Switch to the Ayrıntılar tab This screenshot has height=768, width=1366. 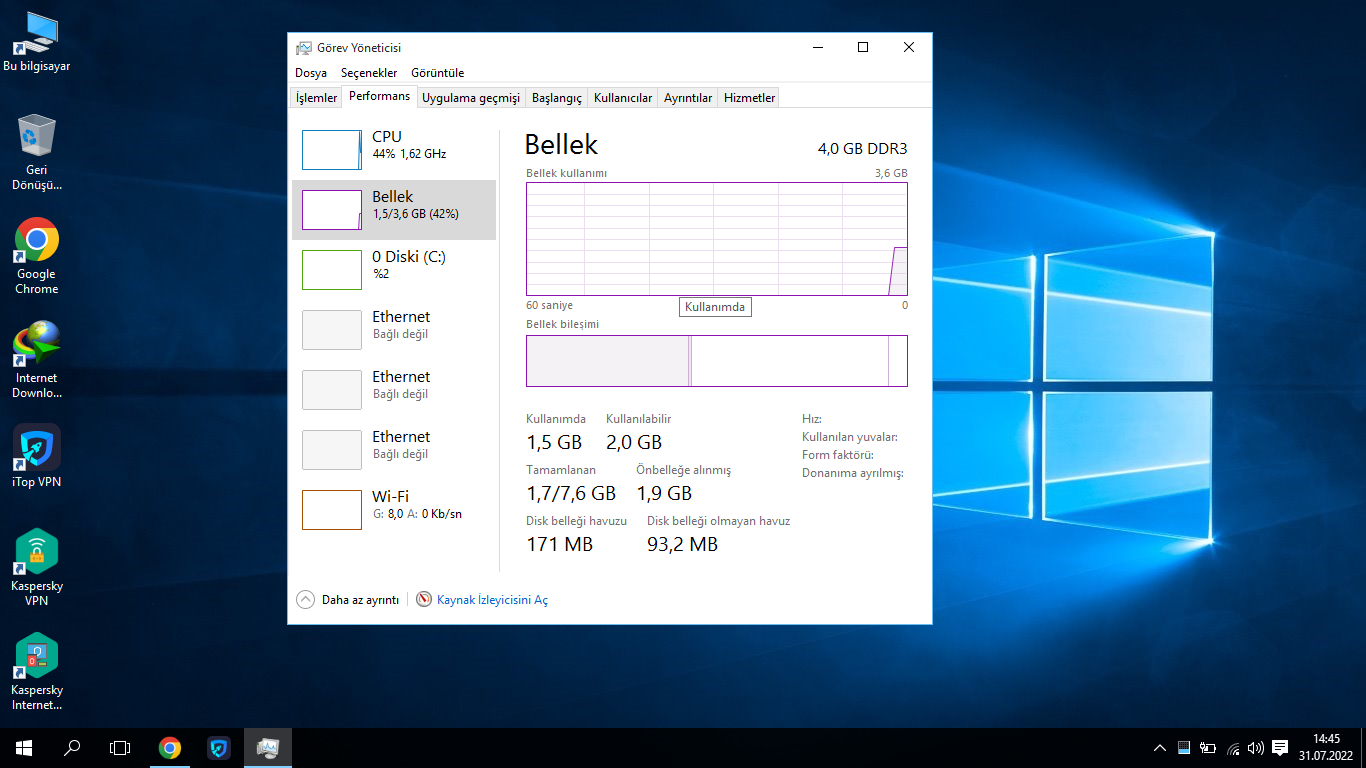[x=688, y=98]
